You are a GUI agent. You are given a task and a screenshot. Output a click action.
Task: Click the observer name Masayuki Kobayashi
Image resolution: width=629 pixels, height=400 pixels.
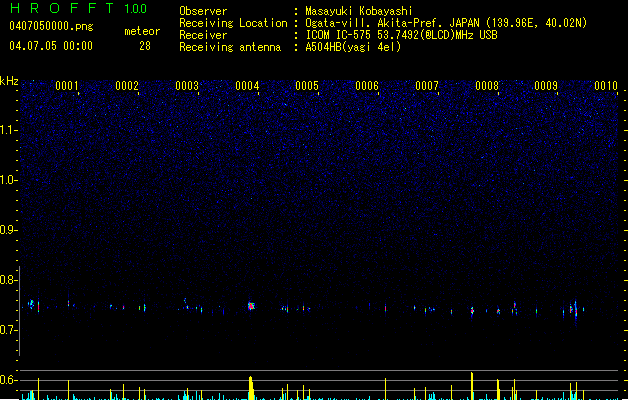coord(359,11)
